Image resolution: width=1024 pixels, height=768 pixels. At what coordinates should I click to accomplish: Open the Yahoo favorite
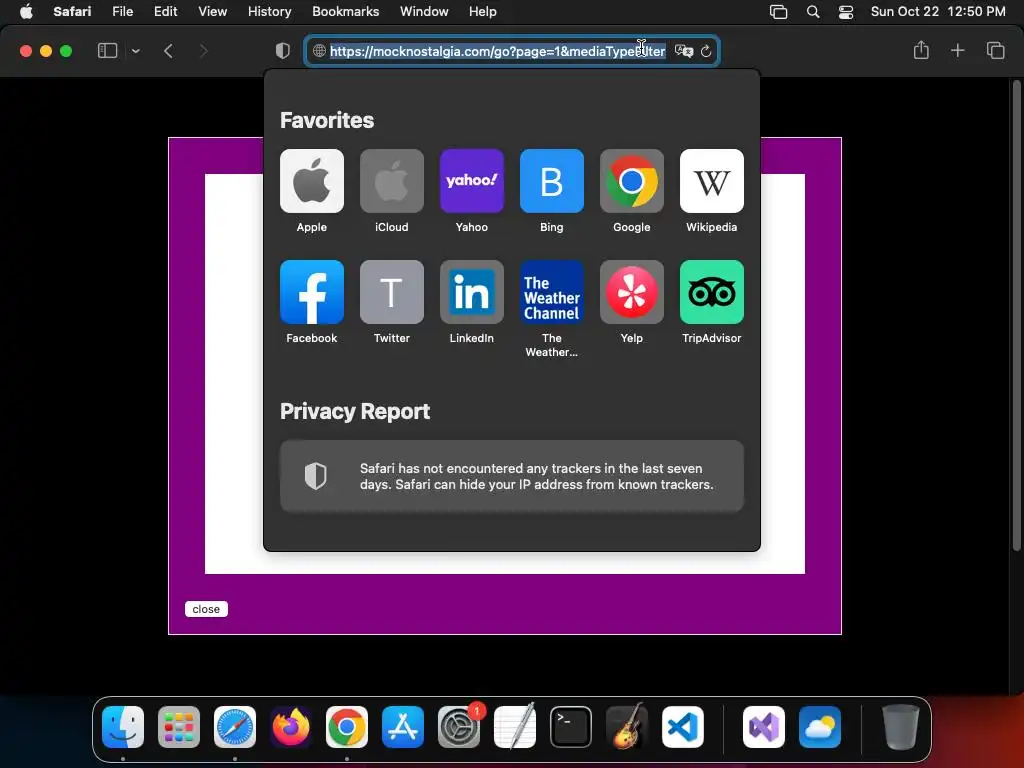tap(472, 181)
